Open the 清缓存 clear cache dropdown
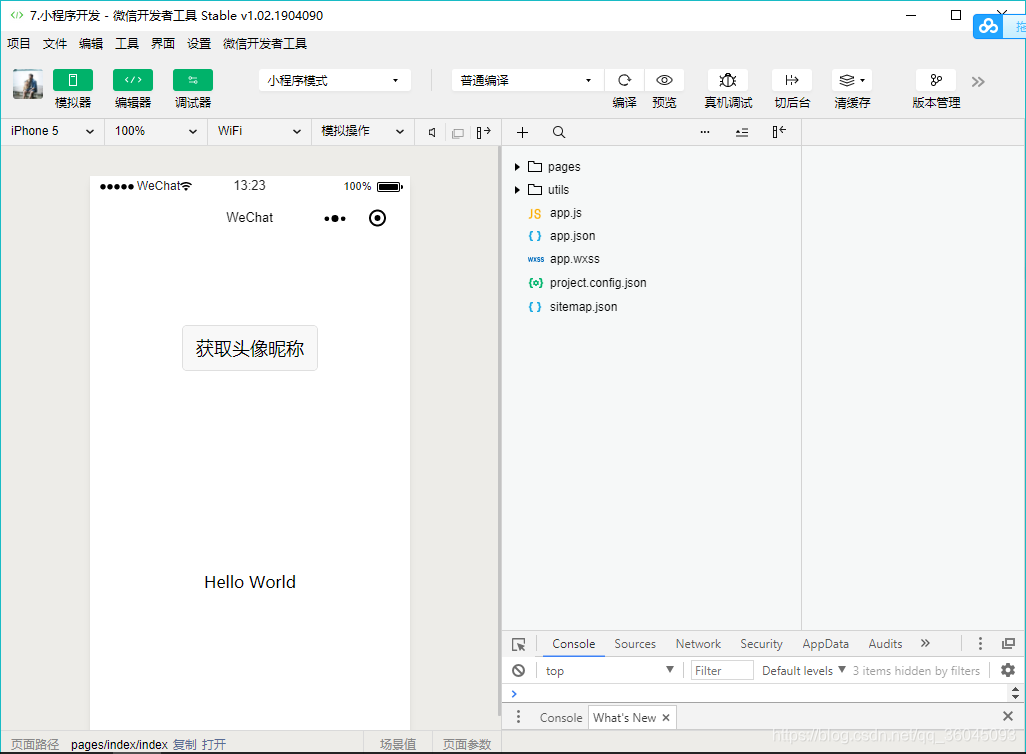 tap(852, 81)
